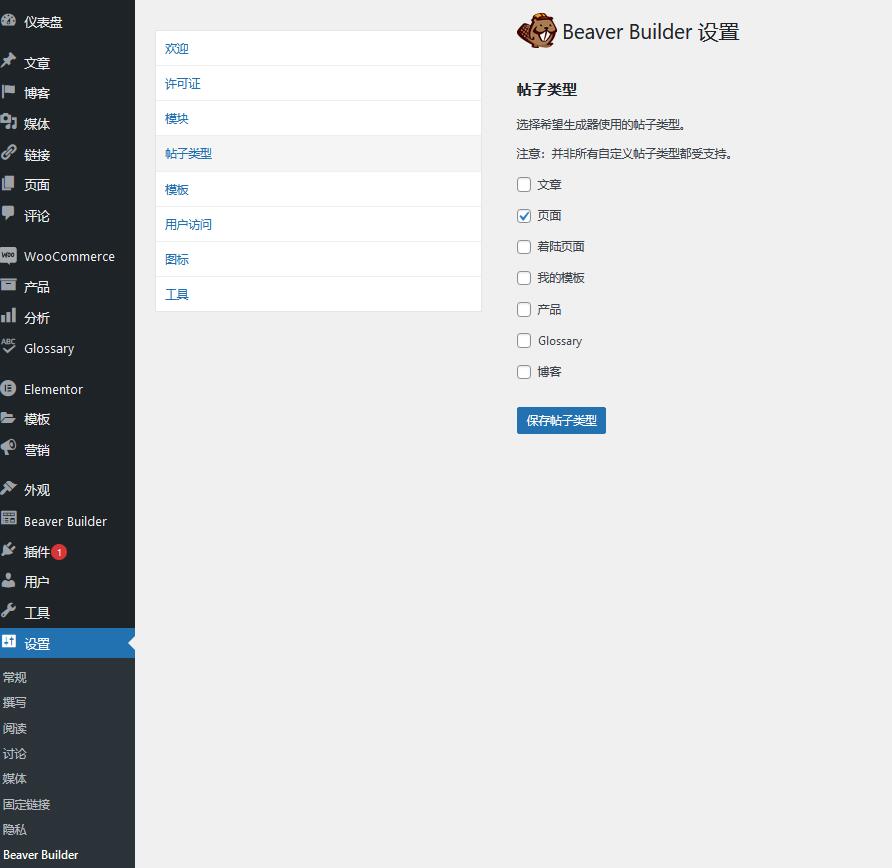
Task: Click the media icon beside 媒体
Action: [x=8, y=122]
